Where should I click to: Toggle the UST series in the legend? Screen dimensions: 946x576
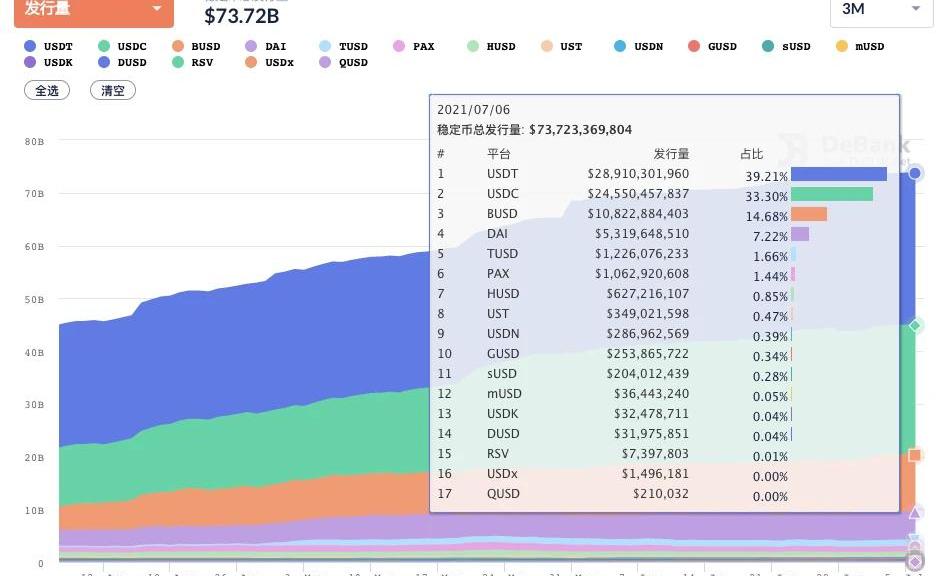[x=562, y=46]
